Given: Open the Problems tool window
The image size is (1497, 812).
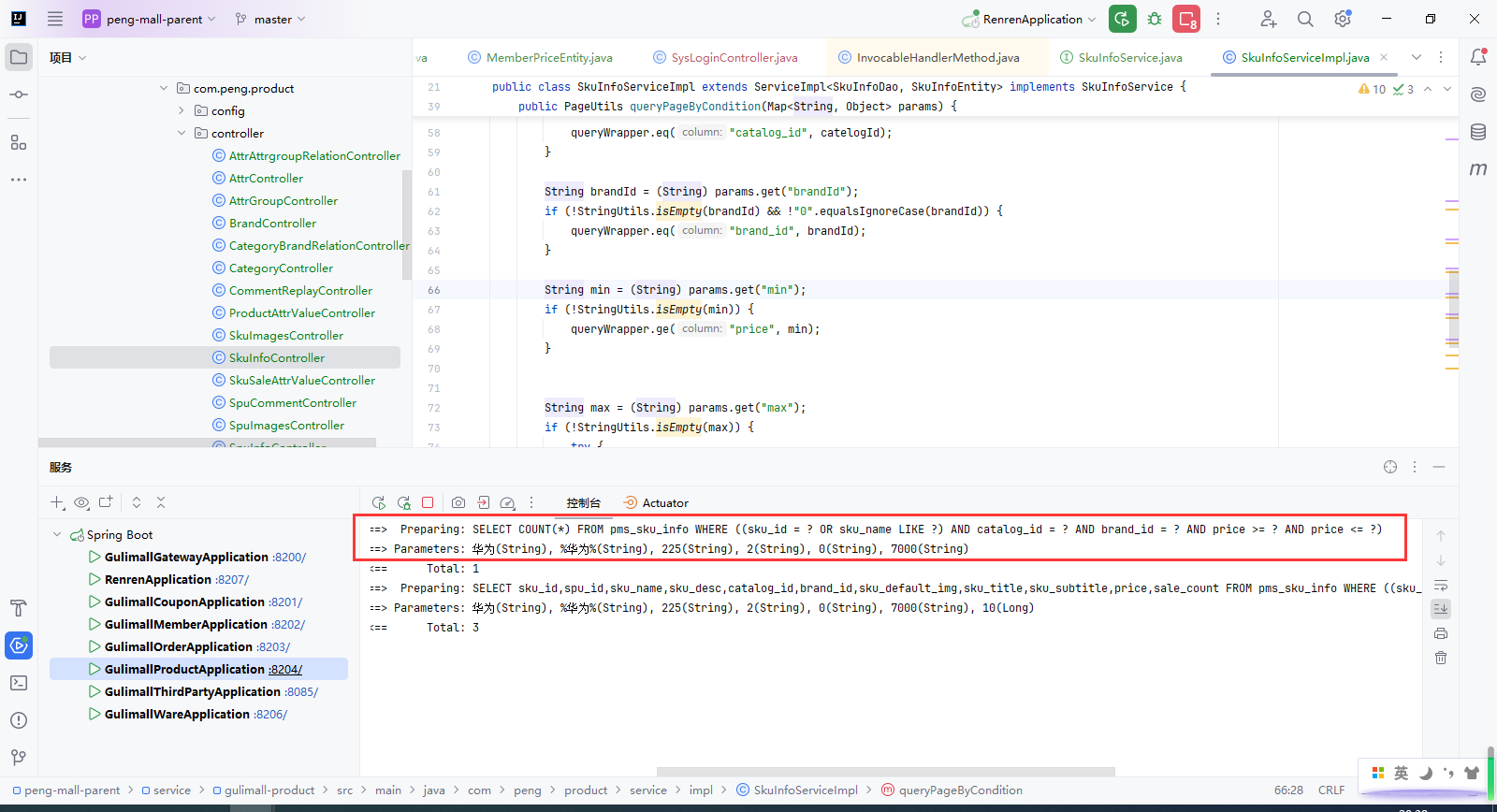Looking at the screenshot, I should 19,720.
